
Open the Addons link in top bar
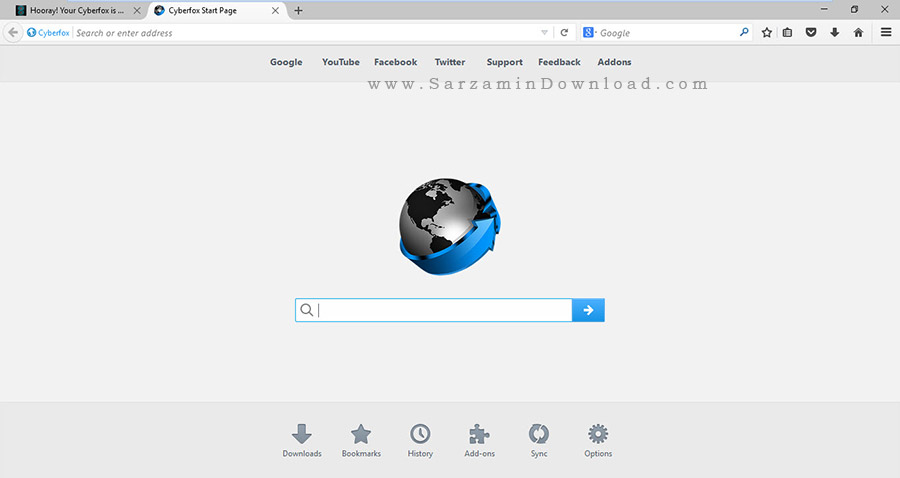614,62
